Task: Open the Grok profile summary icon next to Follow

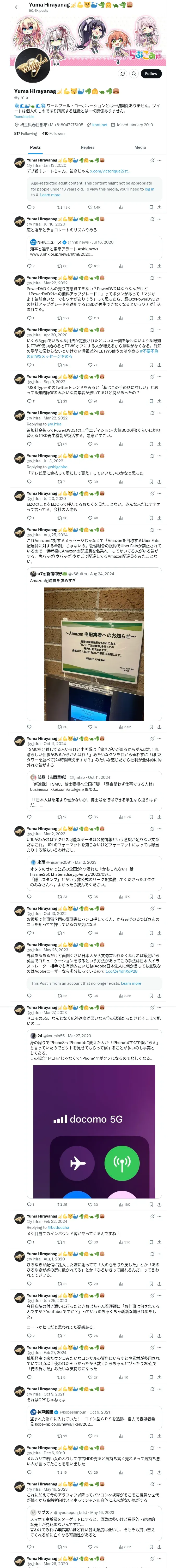Action: pos(123,74)
